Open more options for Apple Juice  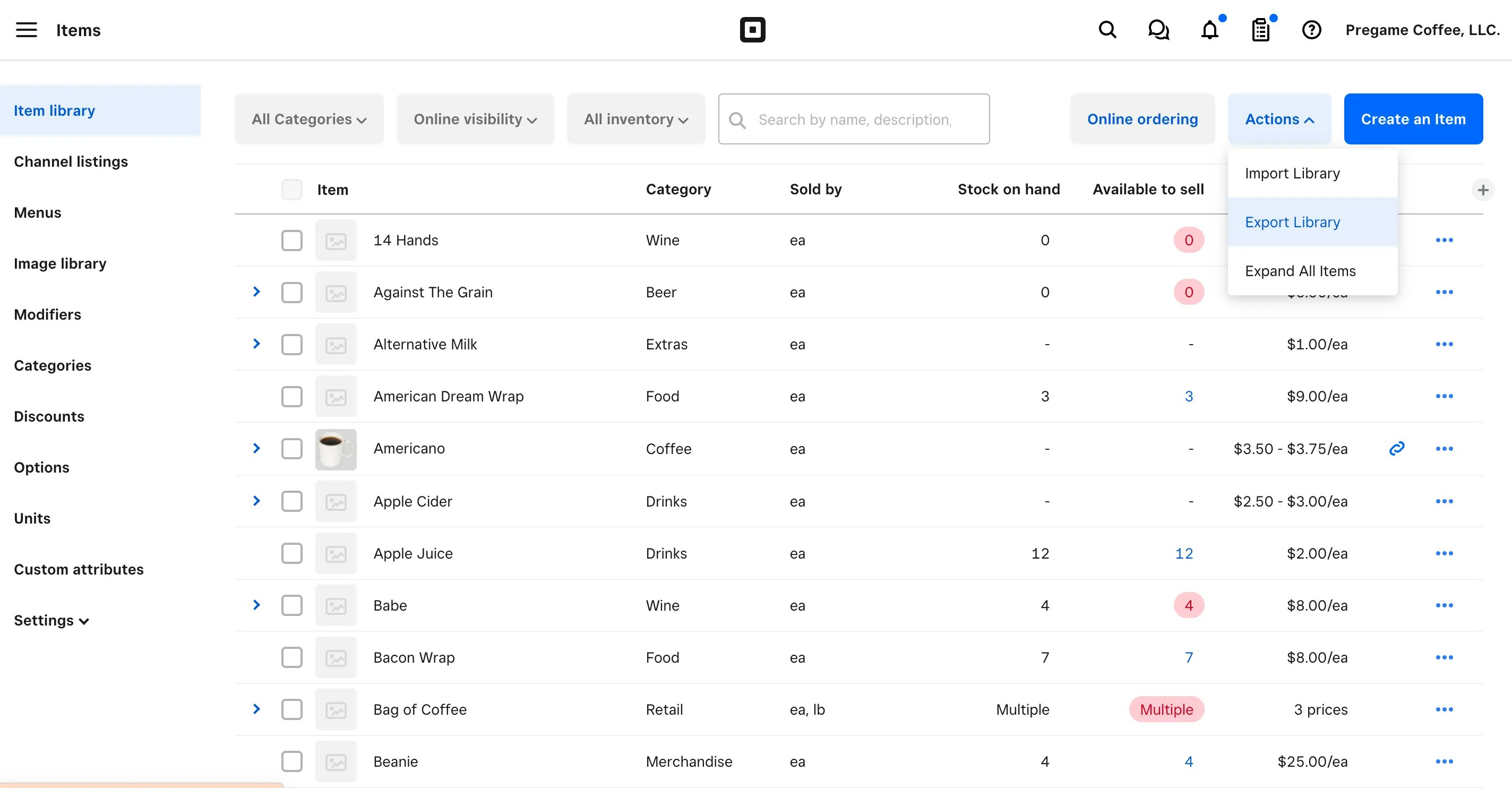(1445, 553)
